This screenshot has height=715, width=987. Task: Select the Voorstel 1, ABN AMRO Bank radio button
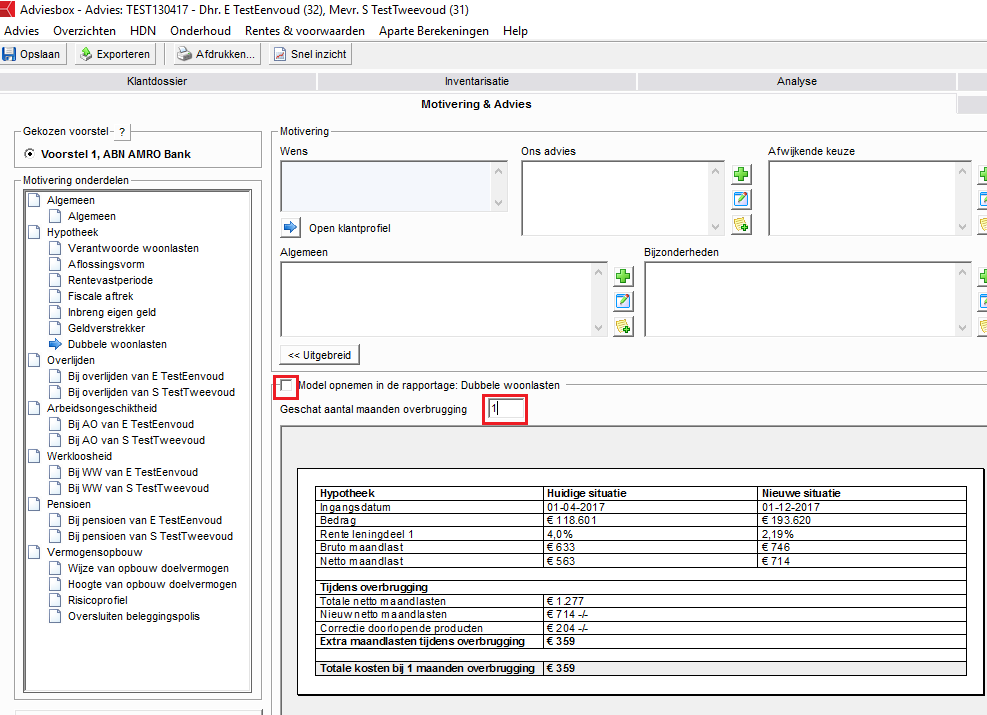29,154
